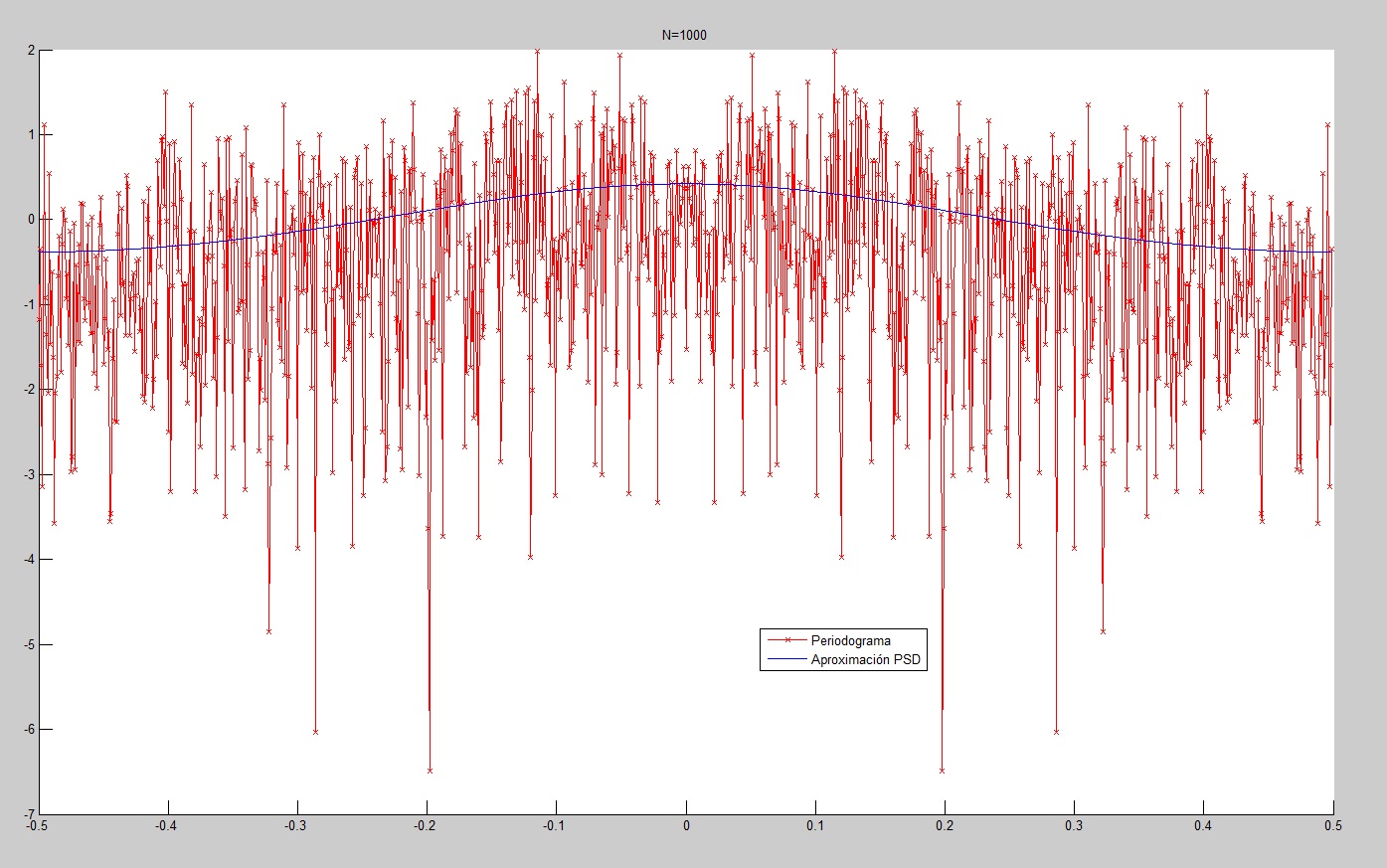Screen dimensions: 1387x868
Task: Select red data marker near -6 at x=0.29
Action: [x=1056, y=731]
